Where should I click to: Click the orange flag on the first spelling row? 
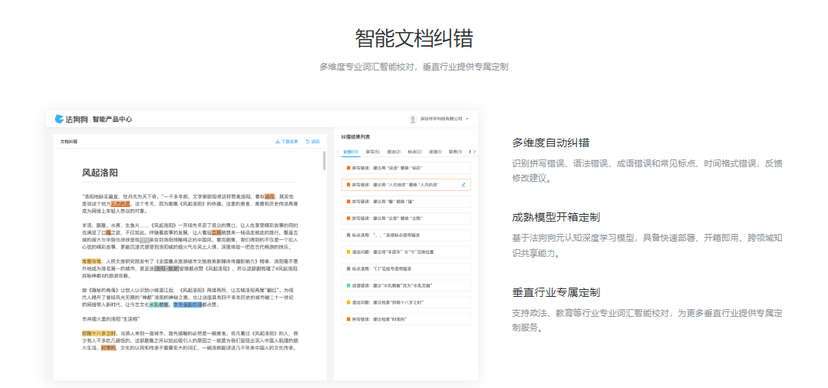(348, 168)
